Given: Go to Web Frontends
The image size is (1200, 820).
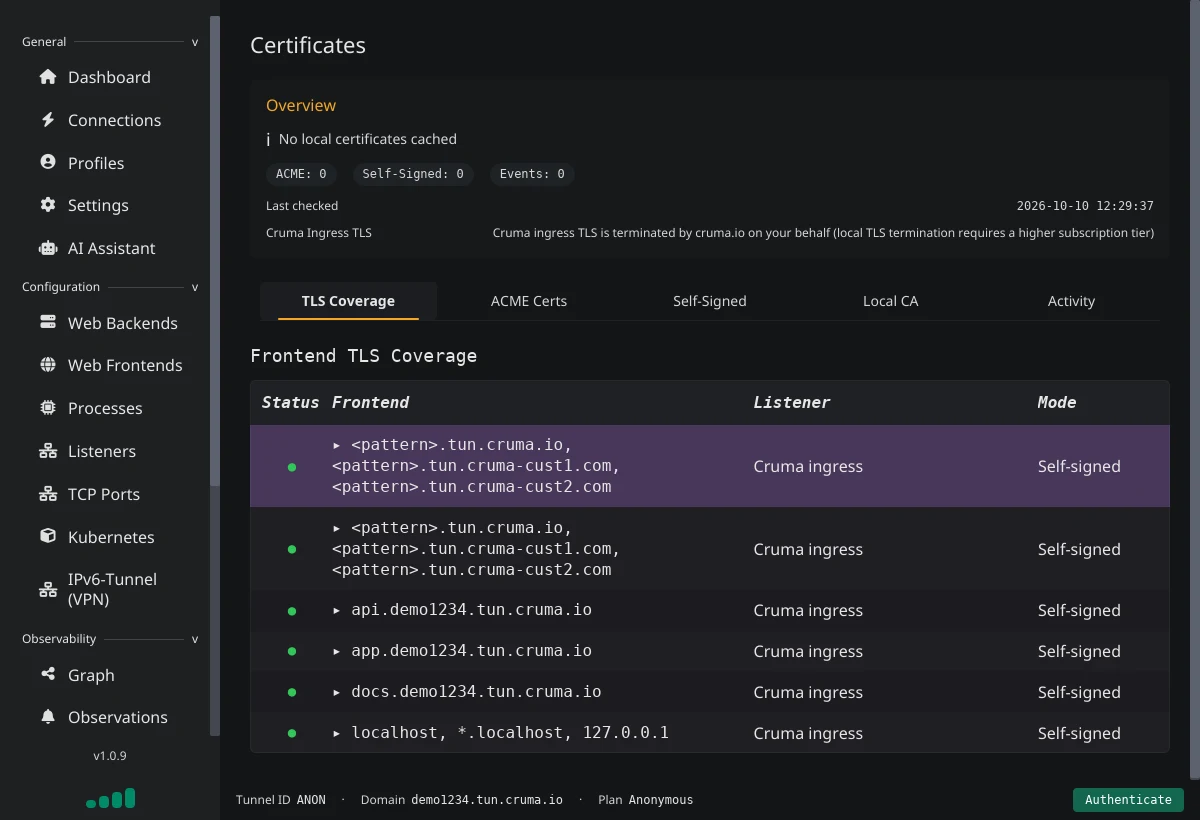Looking at the screenshot, I should click(125, 365).
